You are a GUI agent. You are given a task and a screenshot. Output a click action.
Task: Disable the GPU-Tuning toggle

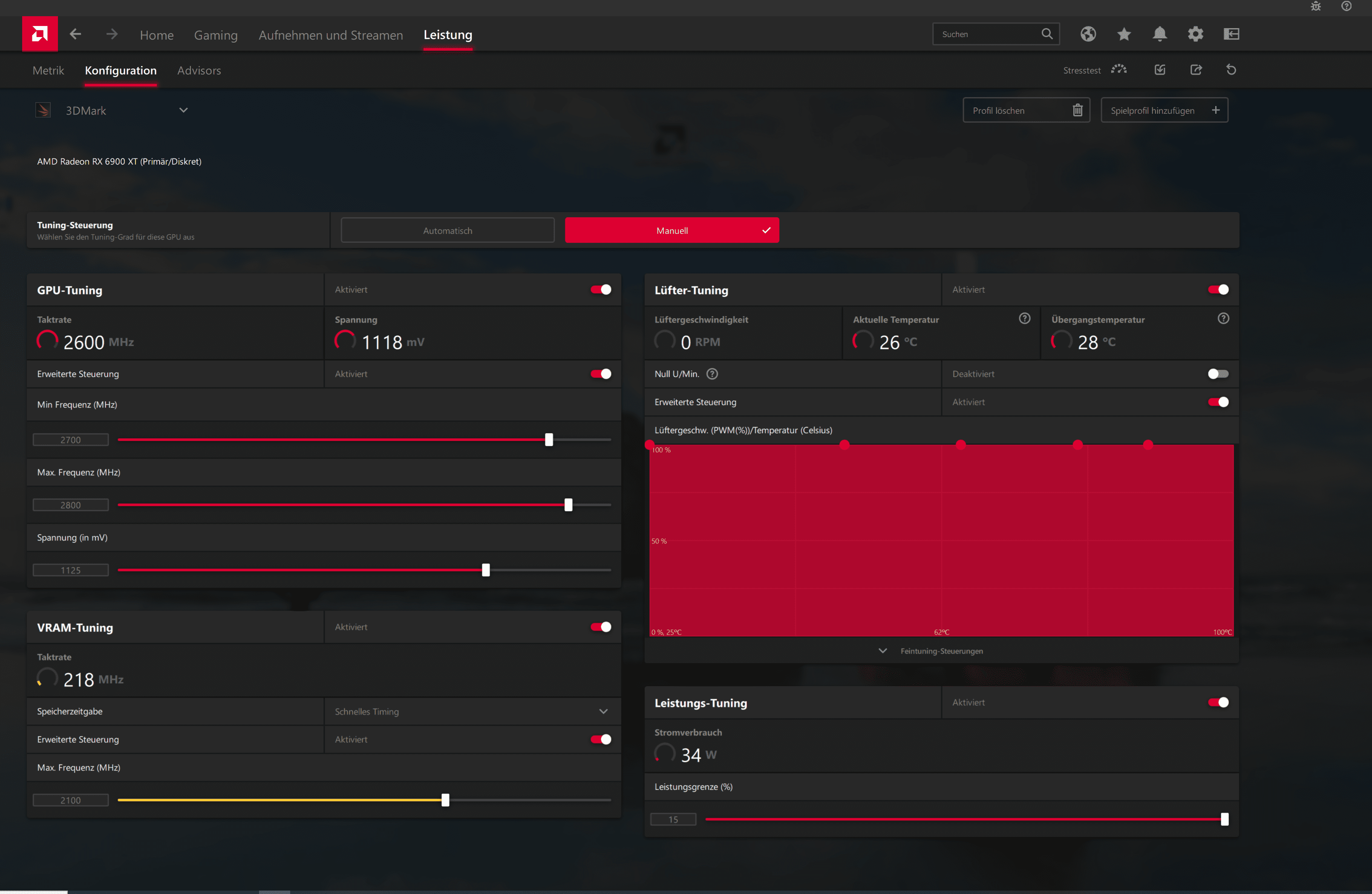tap(601, 289)
